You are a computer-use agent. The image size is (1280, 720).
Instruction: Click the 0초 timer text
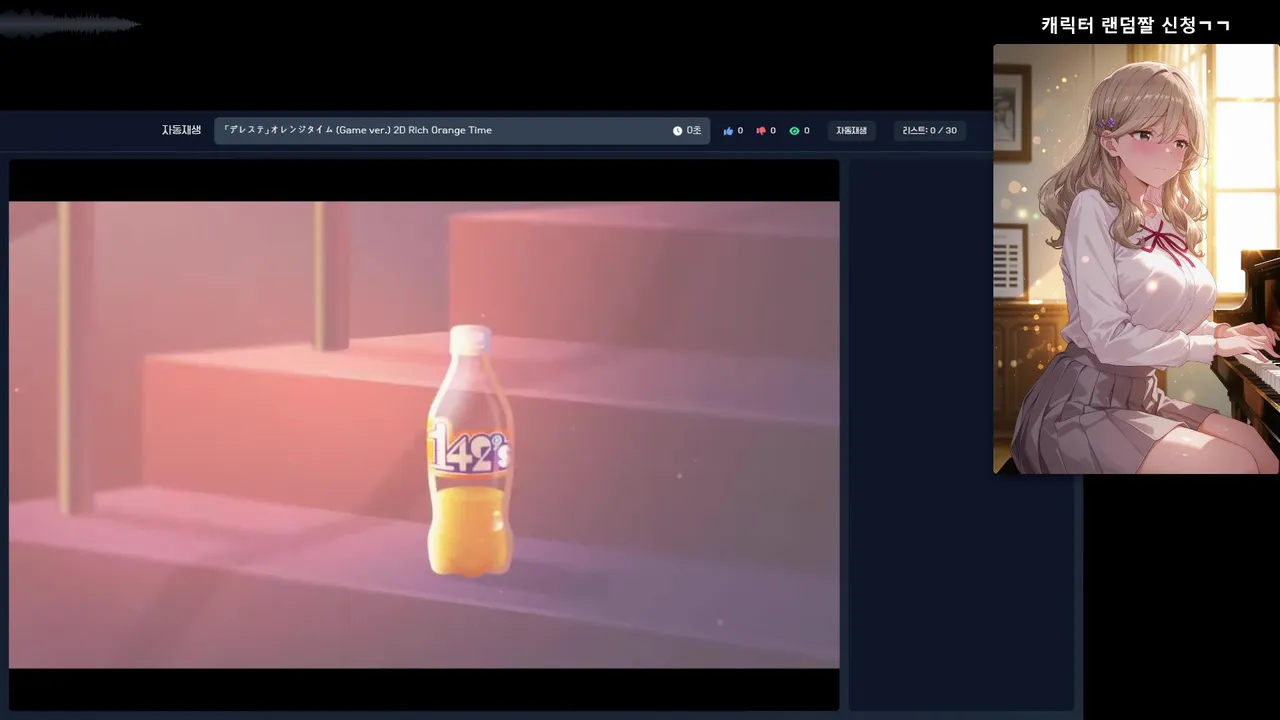tap(694, 131)
